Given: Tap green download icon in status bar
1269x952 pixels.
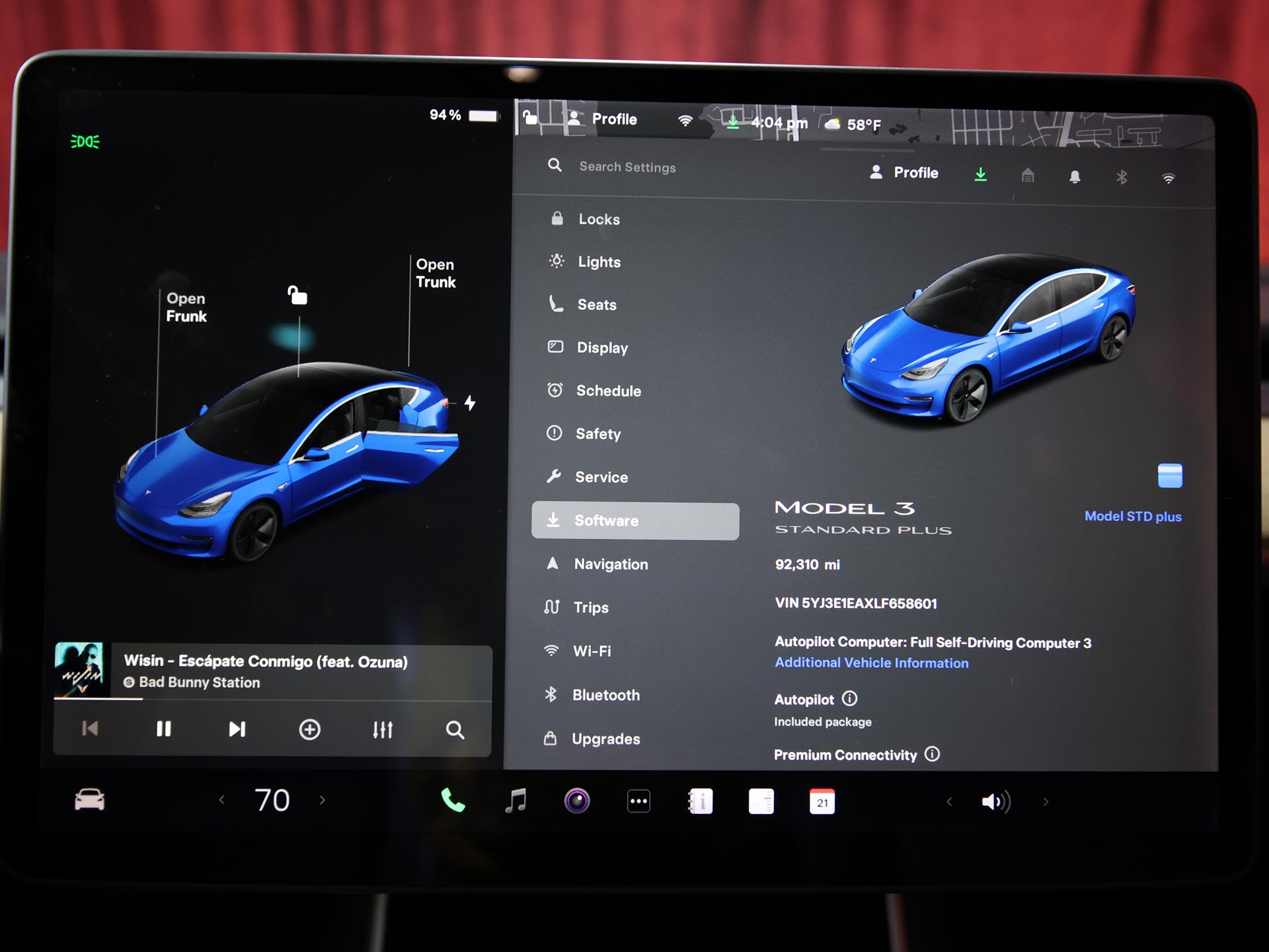Looking at the screenshot, I should 732,122.
